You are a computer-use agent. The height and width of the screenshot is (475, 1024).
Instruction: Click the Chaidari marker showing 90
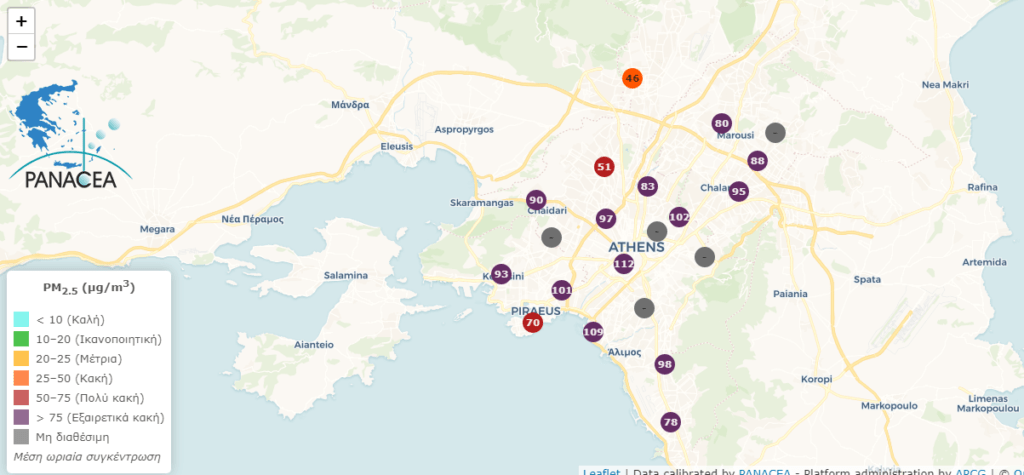pos(536,201)
